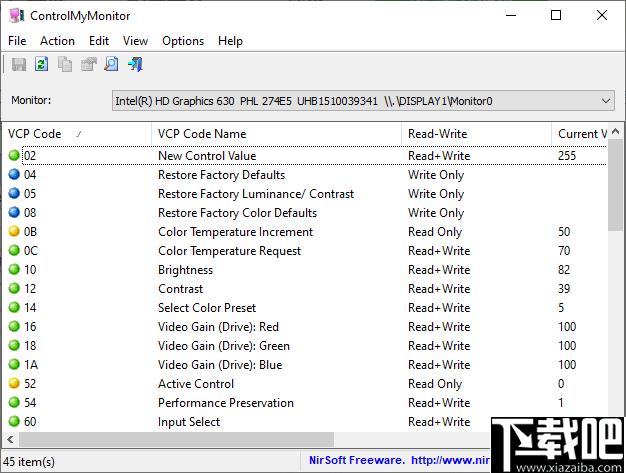Image resolution: width=626 pixels, height=473 pixels.
Task: Open the Options menu
Action: pyautogui.click(x=183, y=41)
